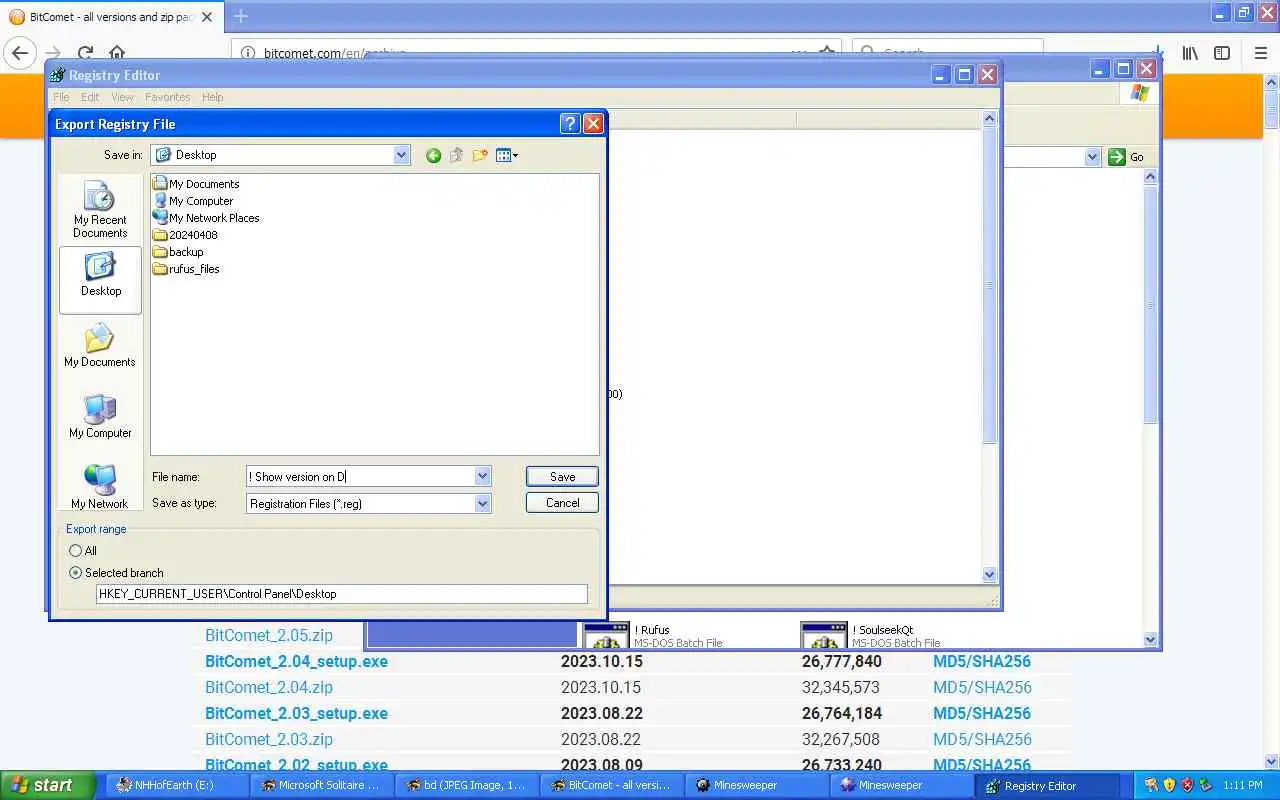Image resolution: width=1280 pixels, height=800 pixels.
Task: Open the Windows Start menu
Action: pyautogui.click(x=48, y=785)
